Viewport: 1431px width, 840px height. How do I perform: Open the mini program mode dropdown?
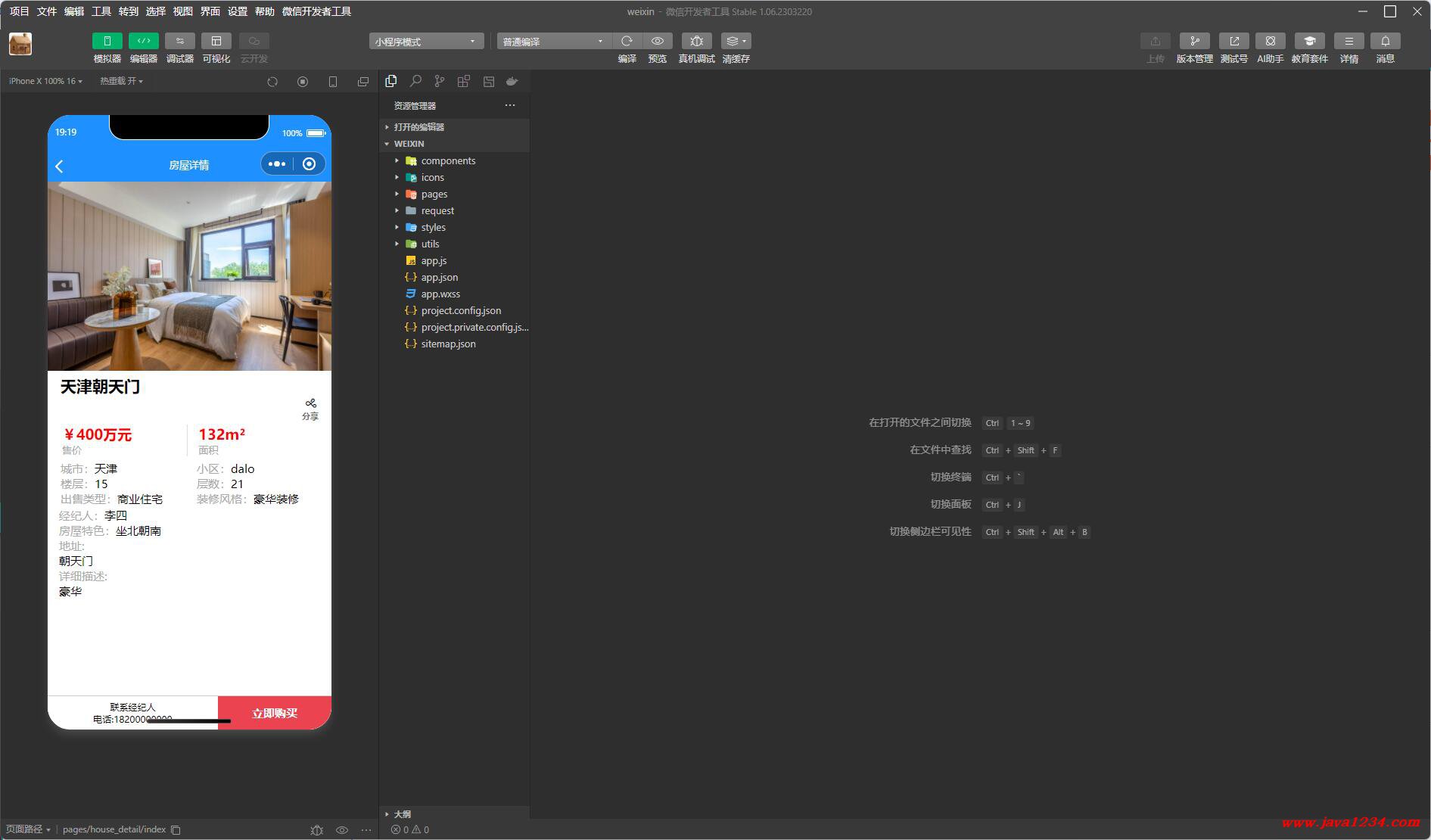[x=426, y=42]
